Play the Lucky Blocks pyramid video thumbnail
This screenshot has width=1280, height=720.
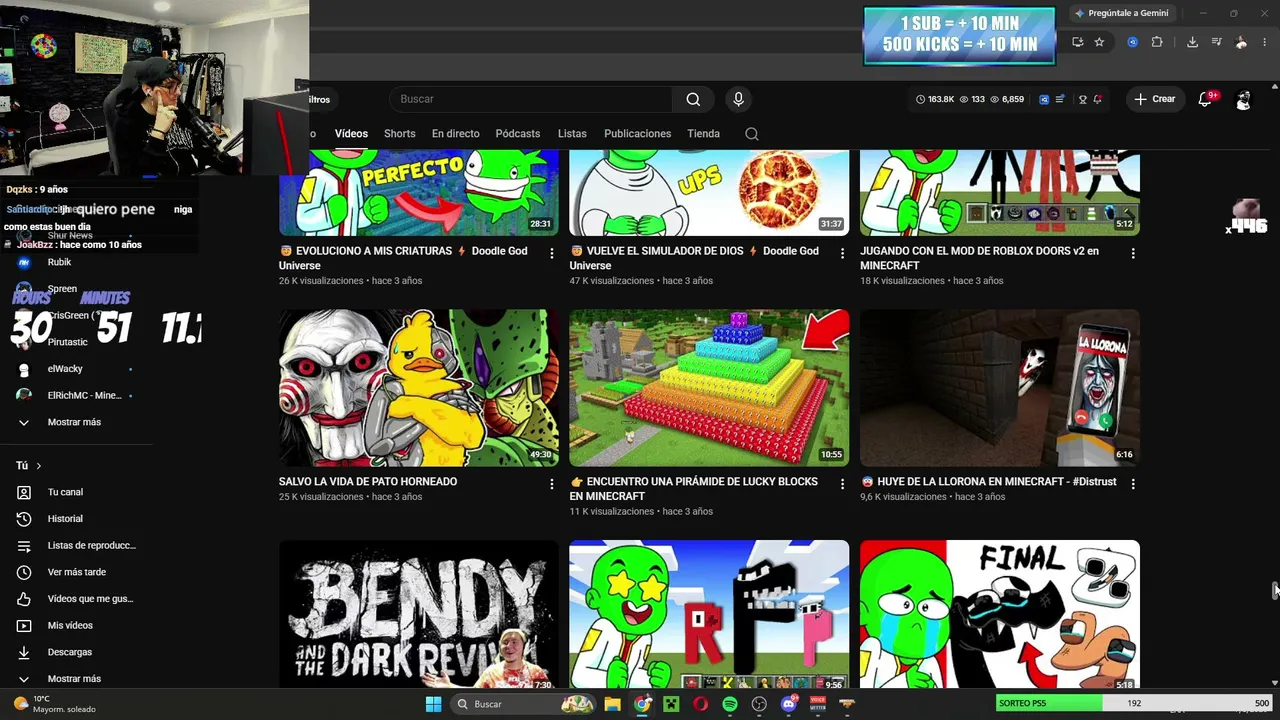pyautogui.click(x=709, y=388)
